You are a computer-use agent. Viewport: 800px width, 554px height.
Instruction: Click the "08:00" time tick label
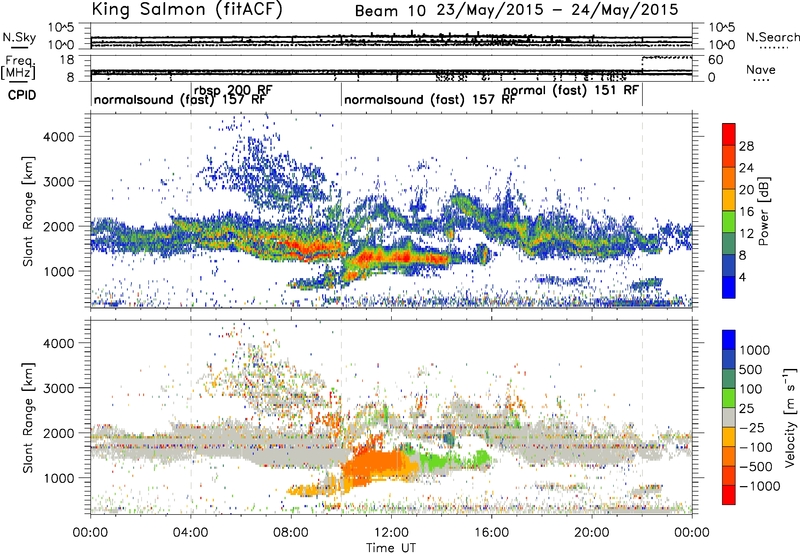pyautogui.click(x=291, y=533)
